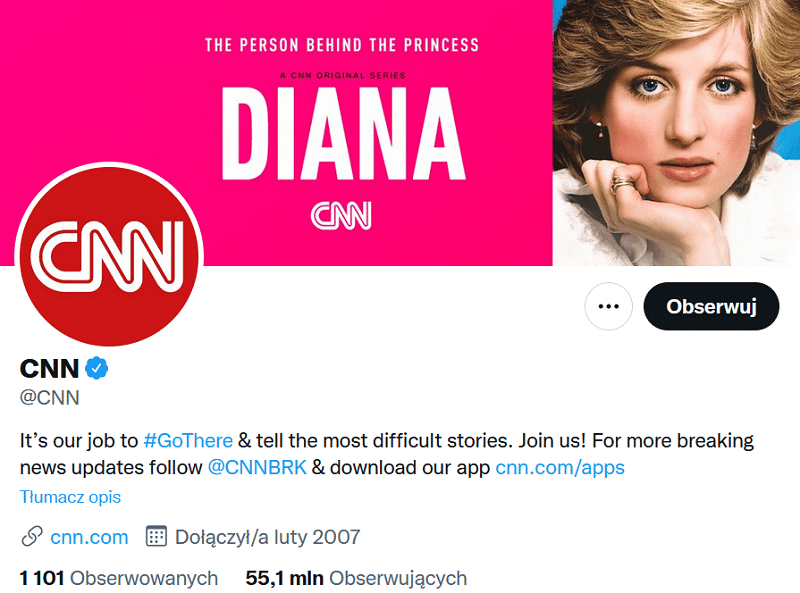Image resolution: width=800 pixels, height=593 pixels.
Task: Open the cnn.com/apps link in bio
Action: pyautogui.click(x=560, y=467)
